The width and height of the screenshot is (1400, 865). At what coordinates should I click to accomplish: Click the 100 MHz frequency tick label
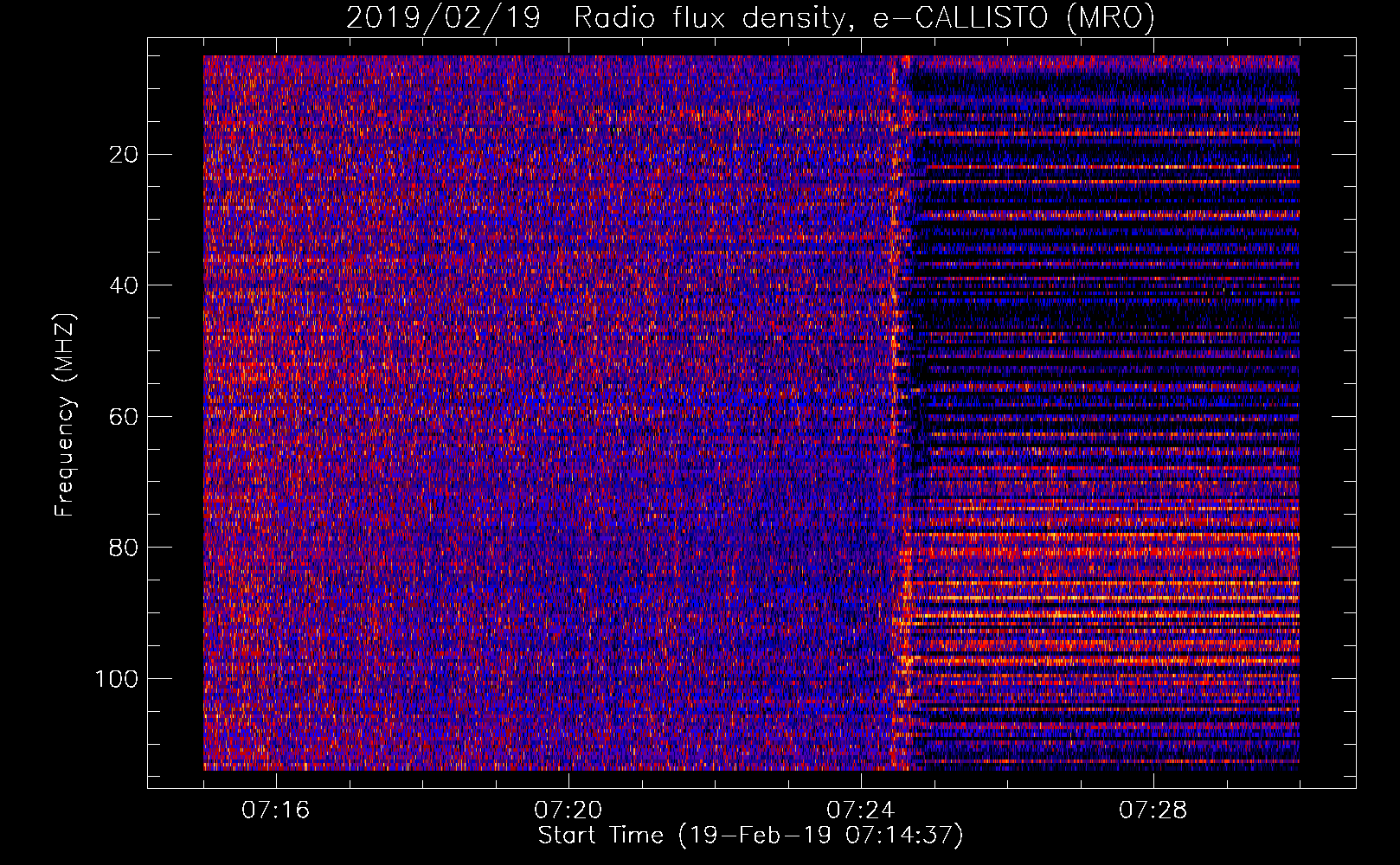coord(117,679)
